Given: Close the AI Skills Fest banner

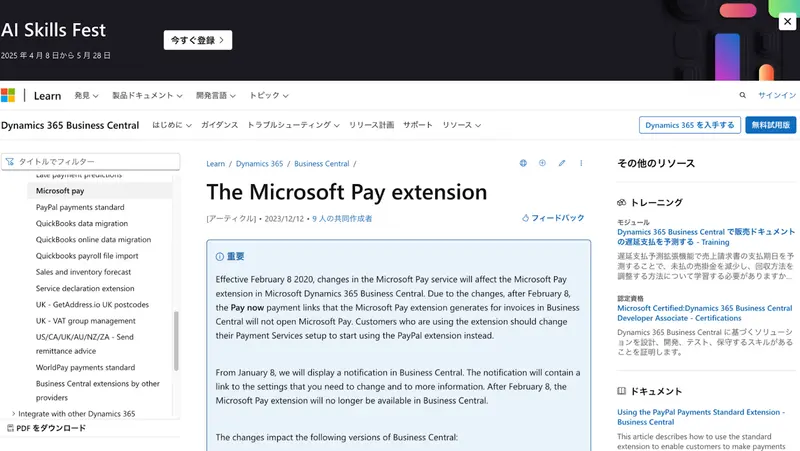Looking at the screenshot, I should [787, 21].
